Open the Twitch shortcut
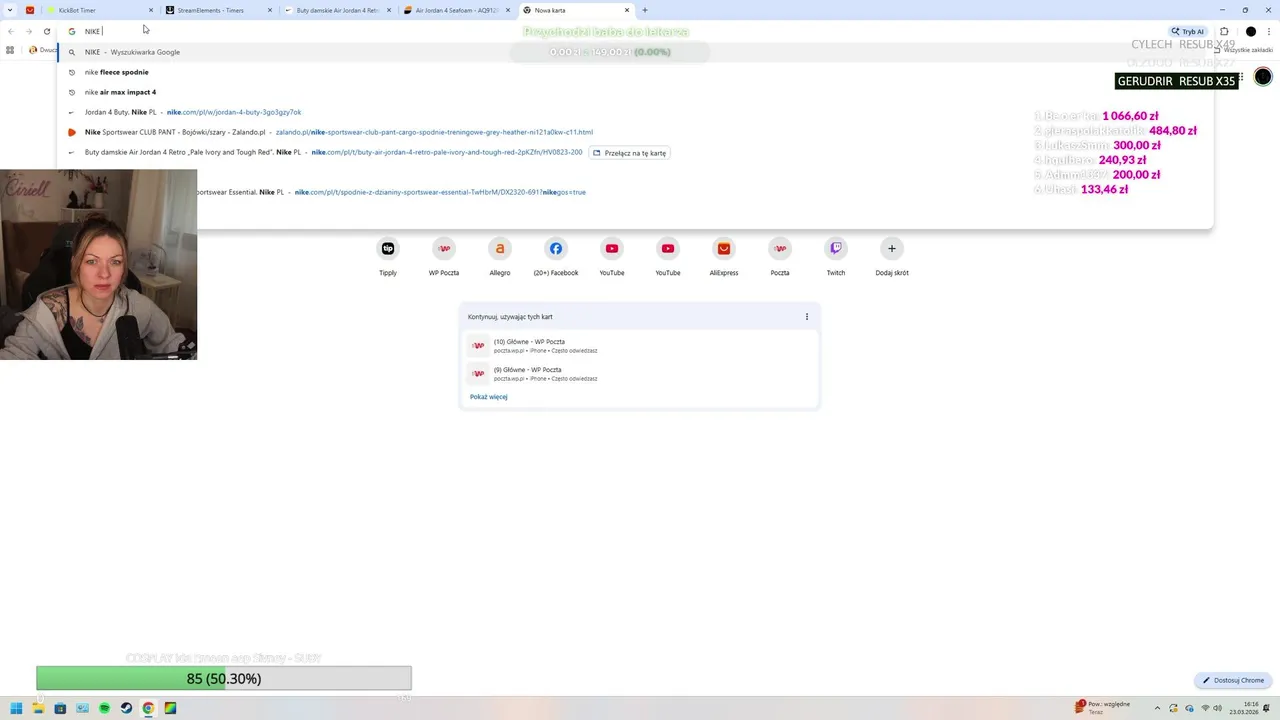This screenshot has width=1280, height=720. 836,257
